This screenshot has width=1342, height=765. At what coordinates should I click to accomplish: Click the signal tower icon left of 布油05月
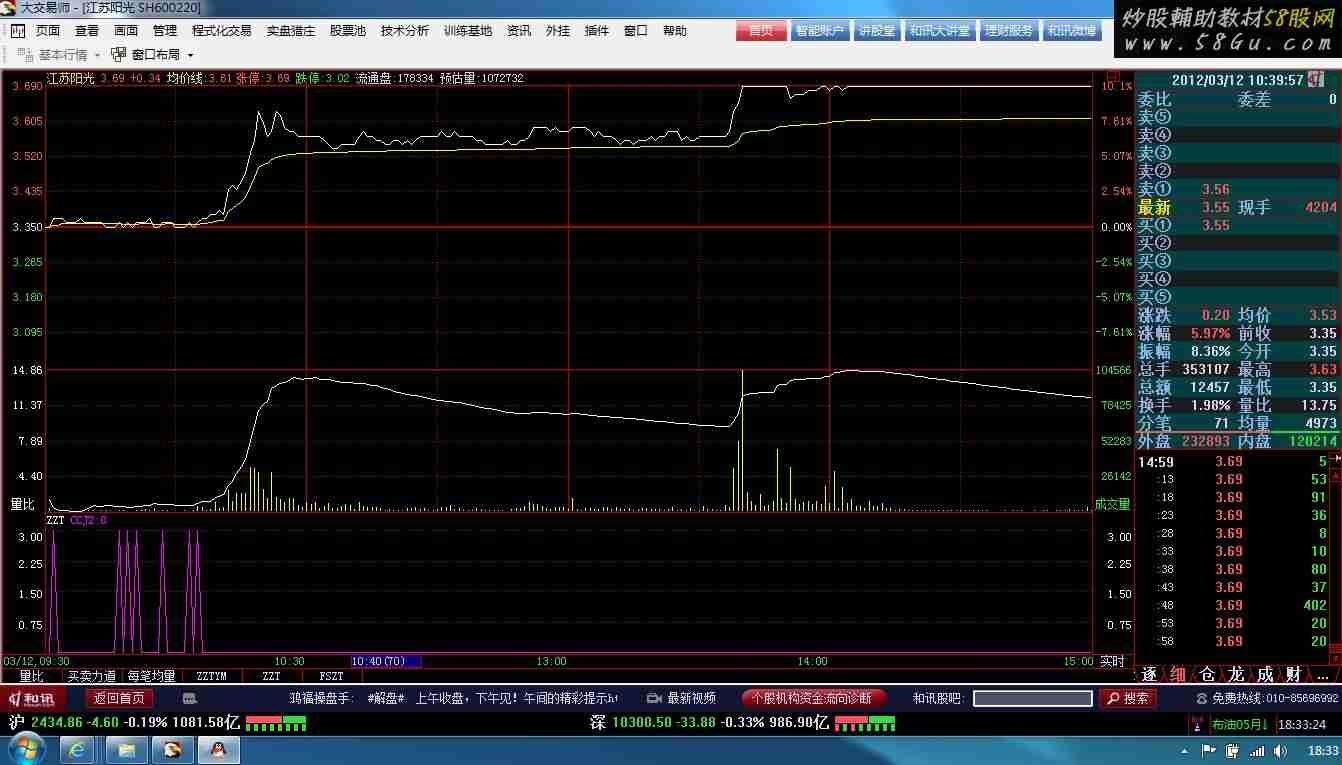pyautogui.click(x=1196, y=723)
